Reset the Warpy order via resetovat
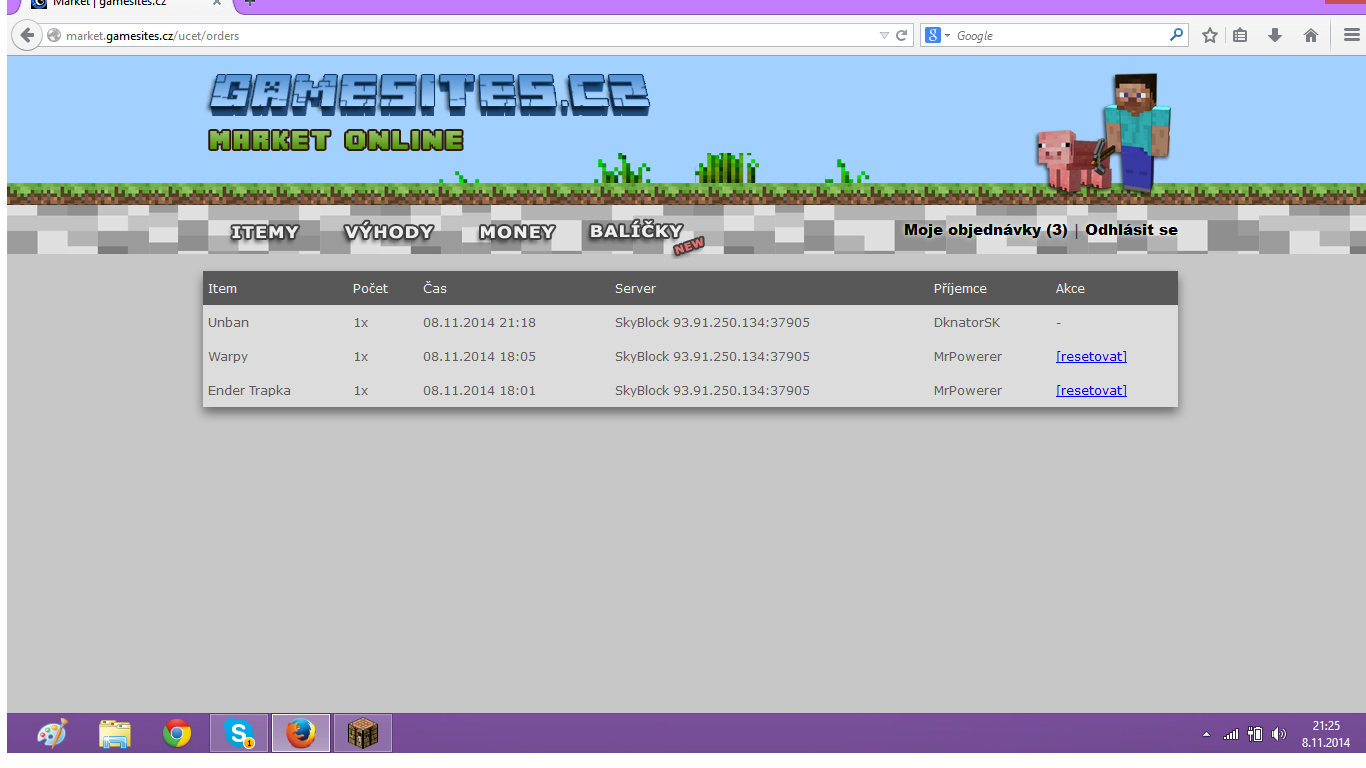The height and width of the screenshot is (768, 1366). pos(1091,357)
